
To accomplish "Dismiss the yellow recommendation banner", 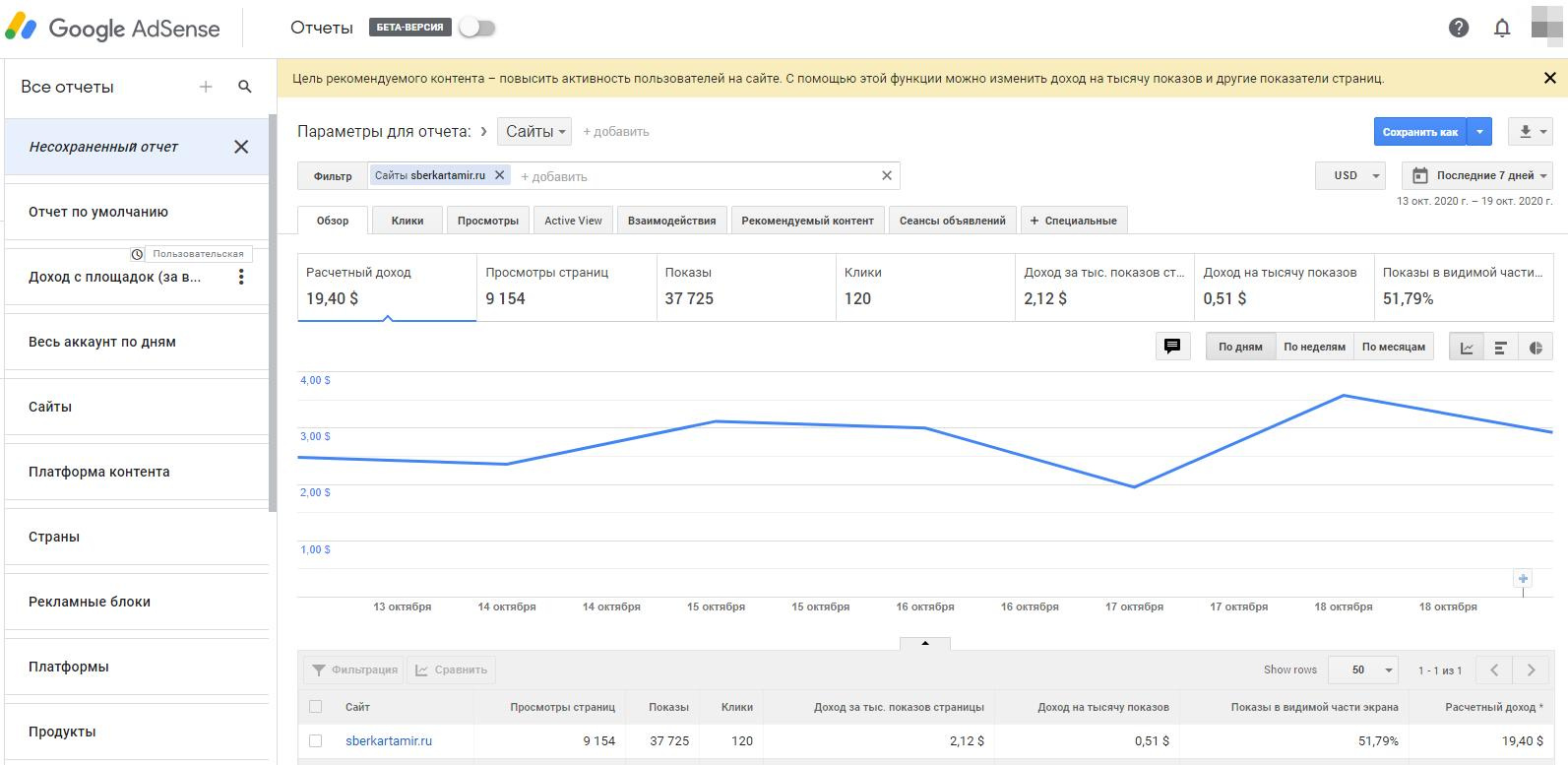I will click(x=1549, y=79).
